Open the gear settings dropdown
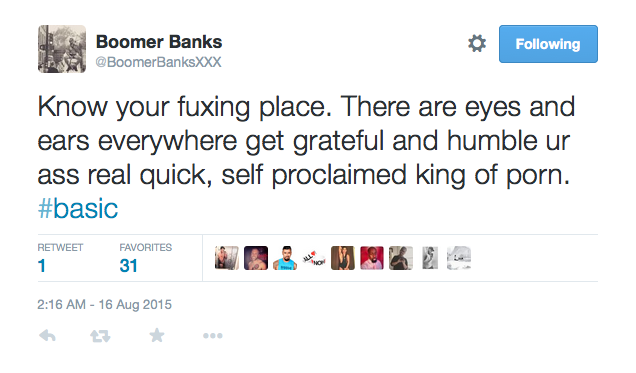 tap(477, 43)
